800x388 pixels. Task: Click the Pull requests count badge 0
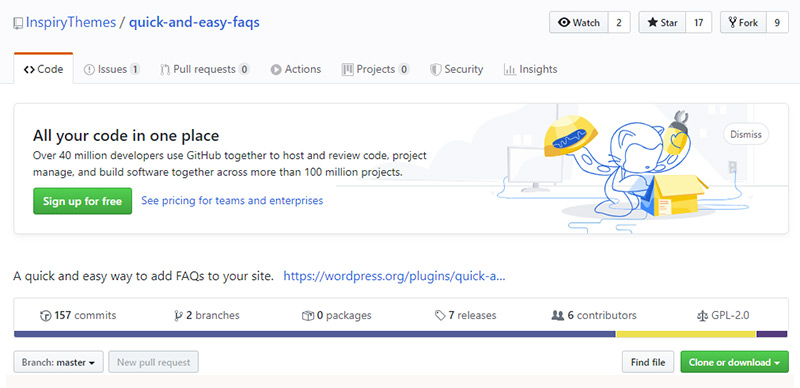tap(244, 69)
